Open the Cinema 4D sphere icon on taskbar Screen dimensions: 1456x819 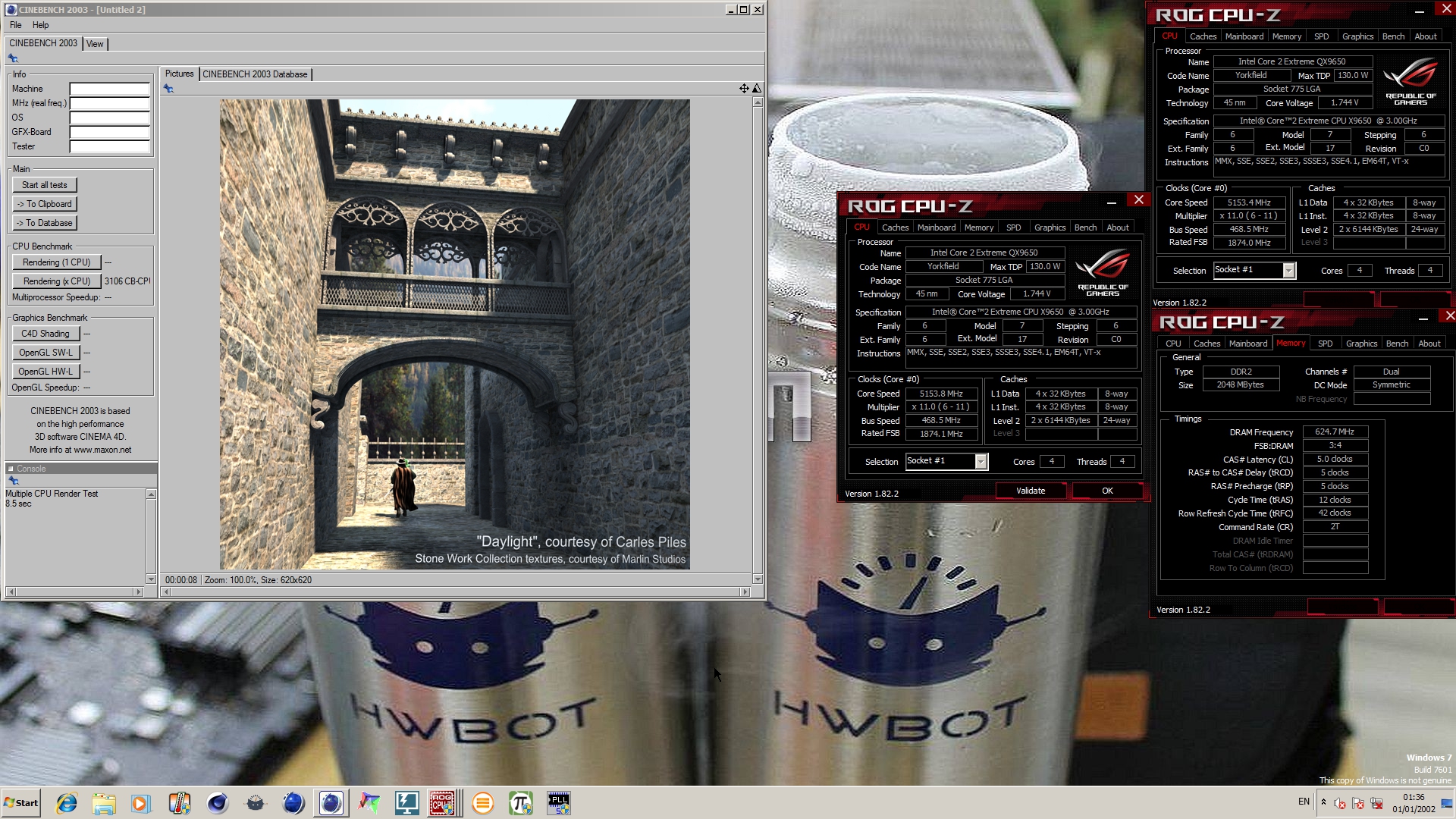(x=218, y=803)
